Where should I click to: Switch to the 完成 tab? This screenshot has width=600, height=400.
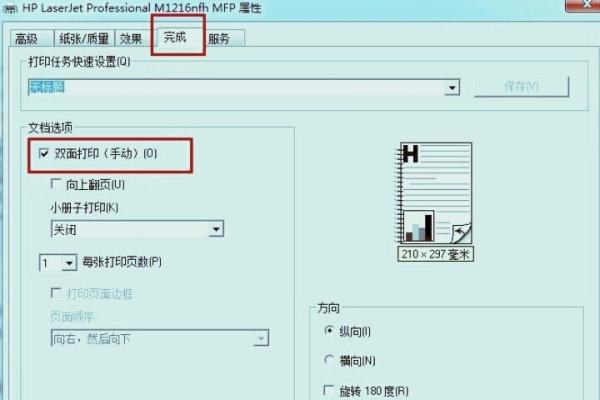point(178,37)
